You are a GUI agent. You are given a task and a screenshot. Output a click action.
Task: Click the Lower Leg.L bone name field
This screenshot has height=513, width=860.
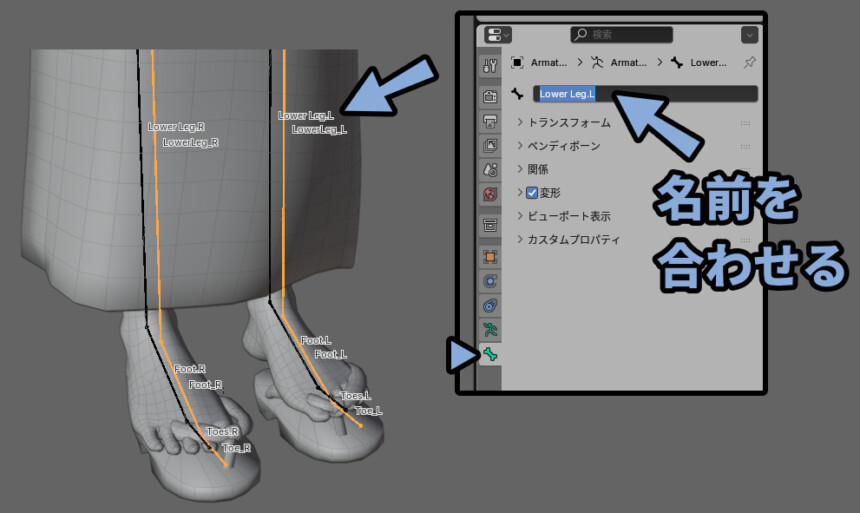click(646, 94)
